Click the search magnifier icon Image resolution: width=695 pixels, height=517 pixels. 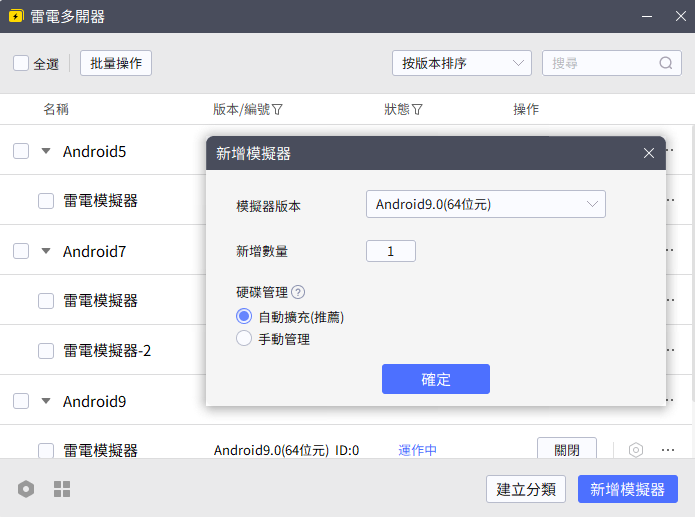(x=666, y=63)
